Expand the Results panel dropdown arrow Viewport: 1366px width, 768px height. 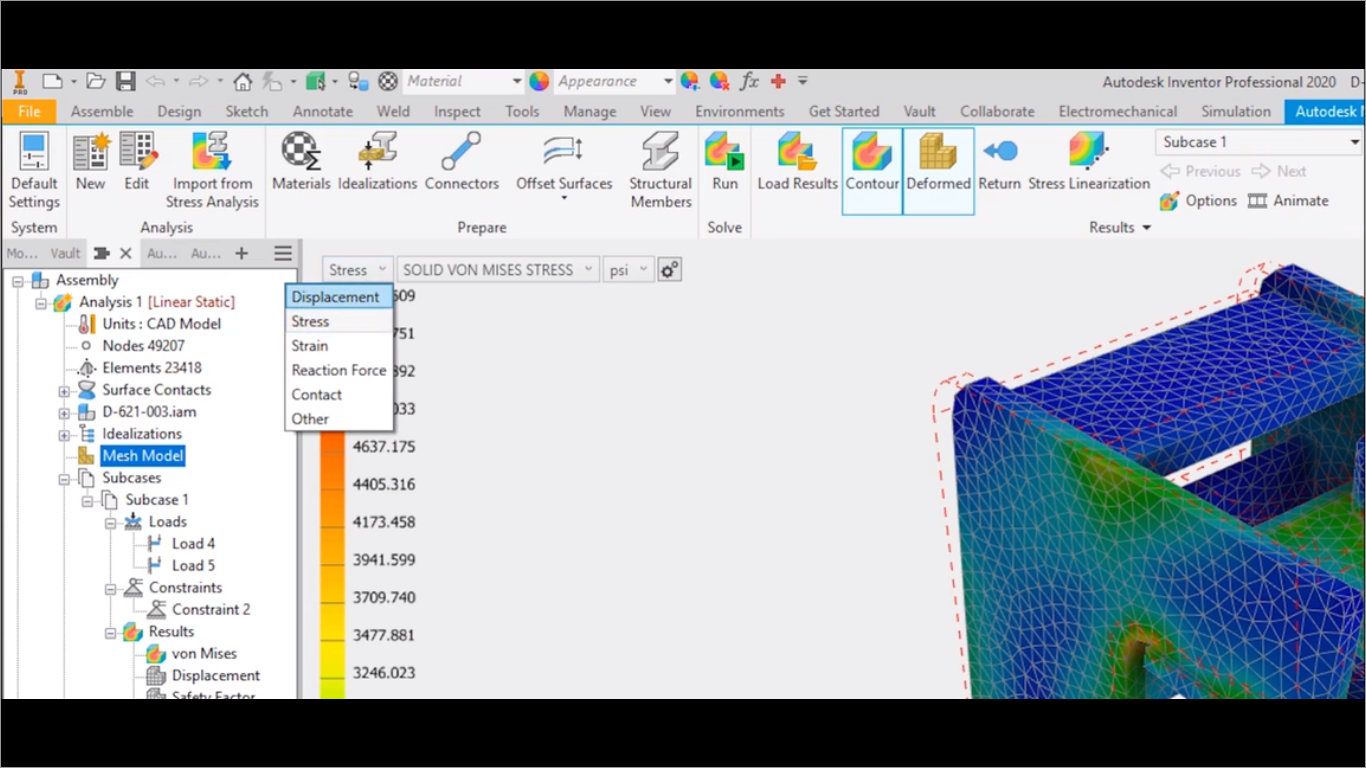(1146, 228)
